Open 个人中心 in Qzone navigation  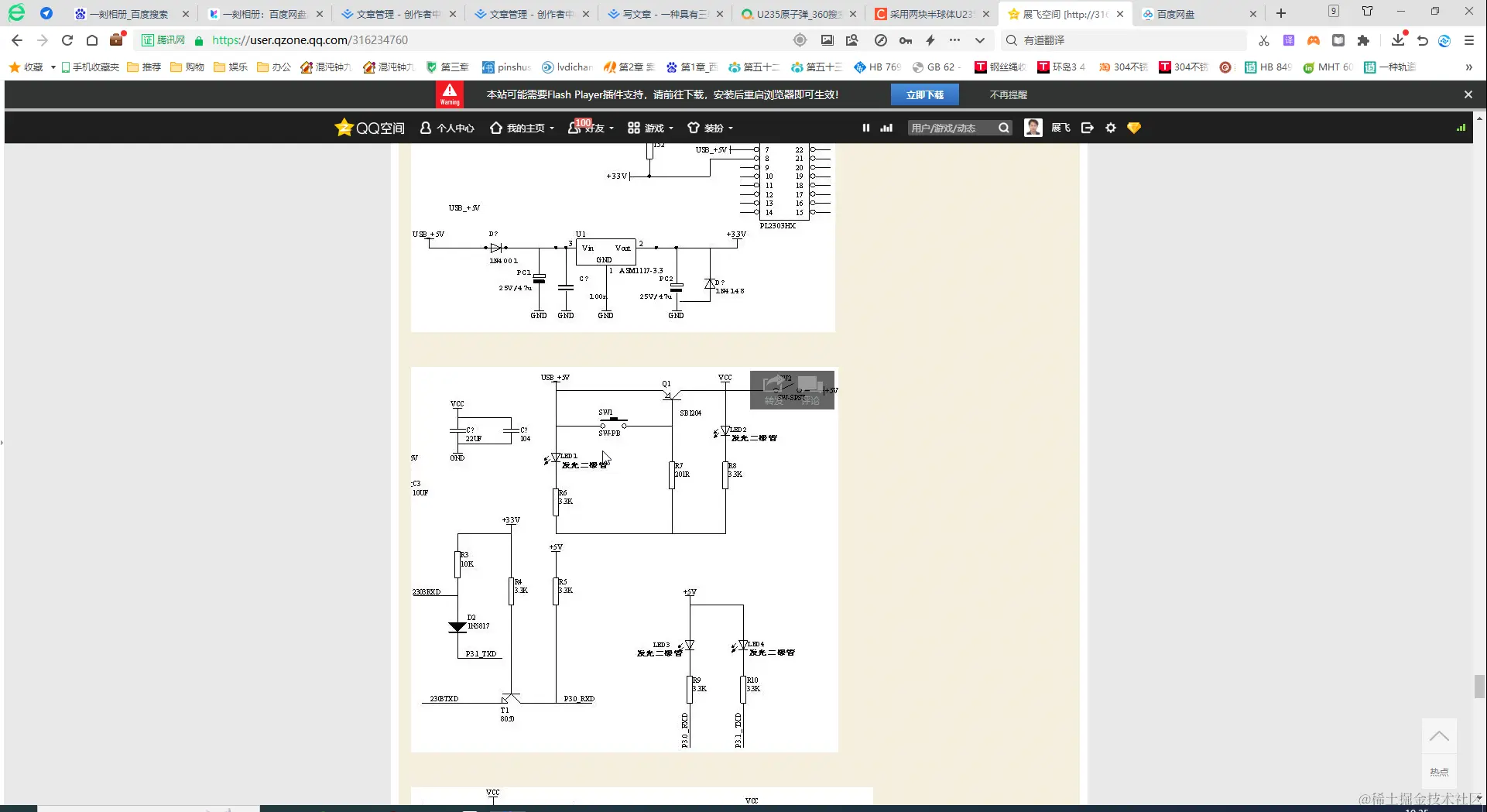pyautogui.click(x=447, y=128)
